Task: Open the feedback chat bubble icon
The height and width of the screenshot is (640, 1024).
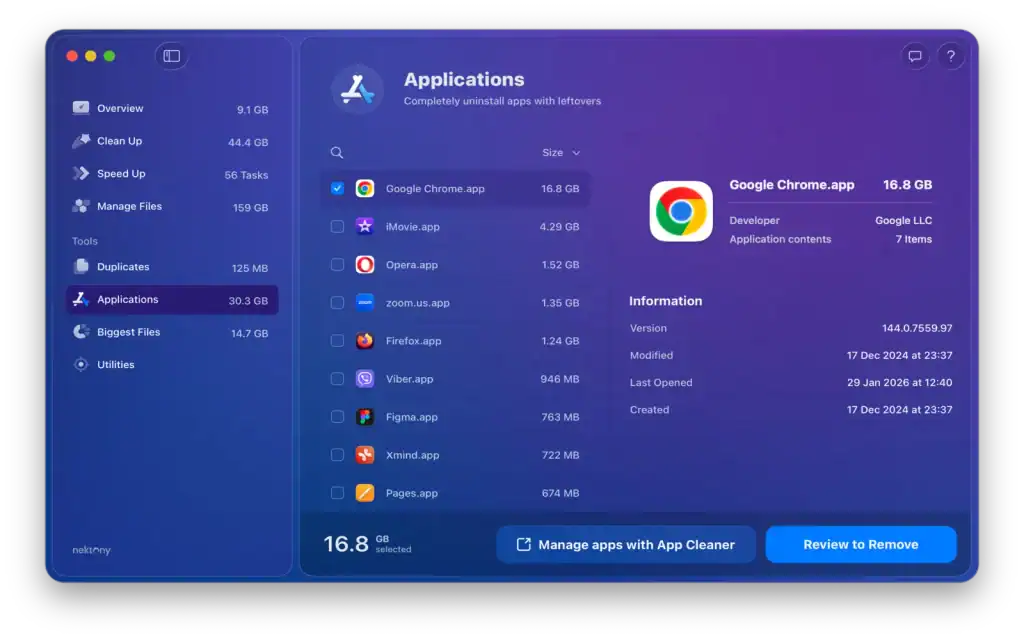Action: pos(915,56)
